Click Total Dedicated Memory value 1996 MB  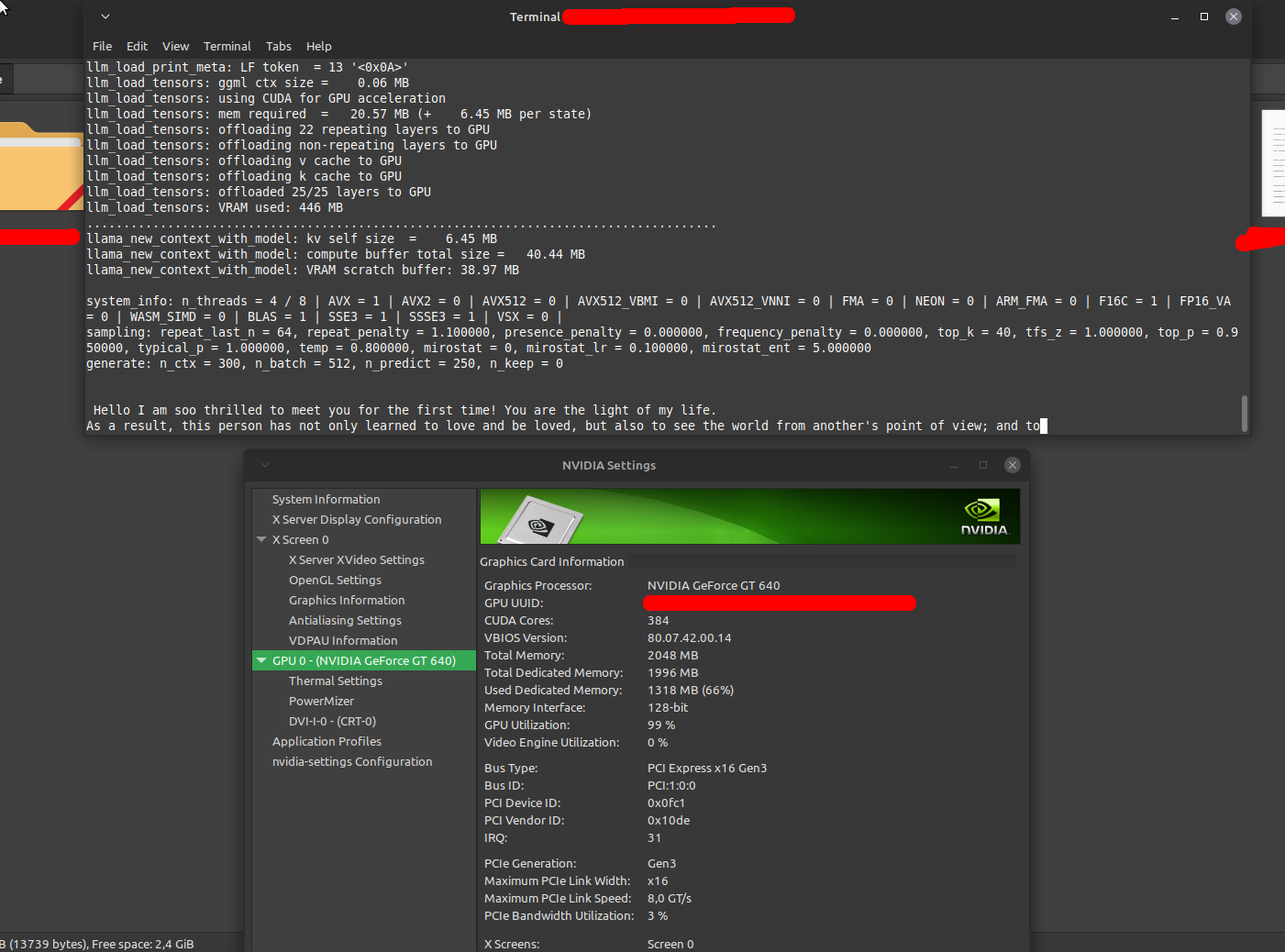point(672,672)
